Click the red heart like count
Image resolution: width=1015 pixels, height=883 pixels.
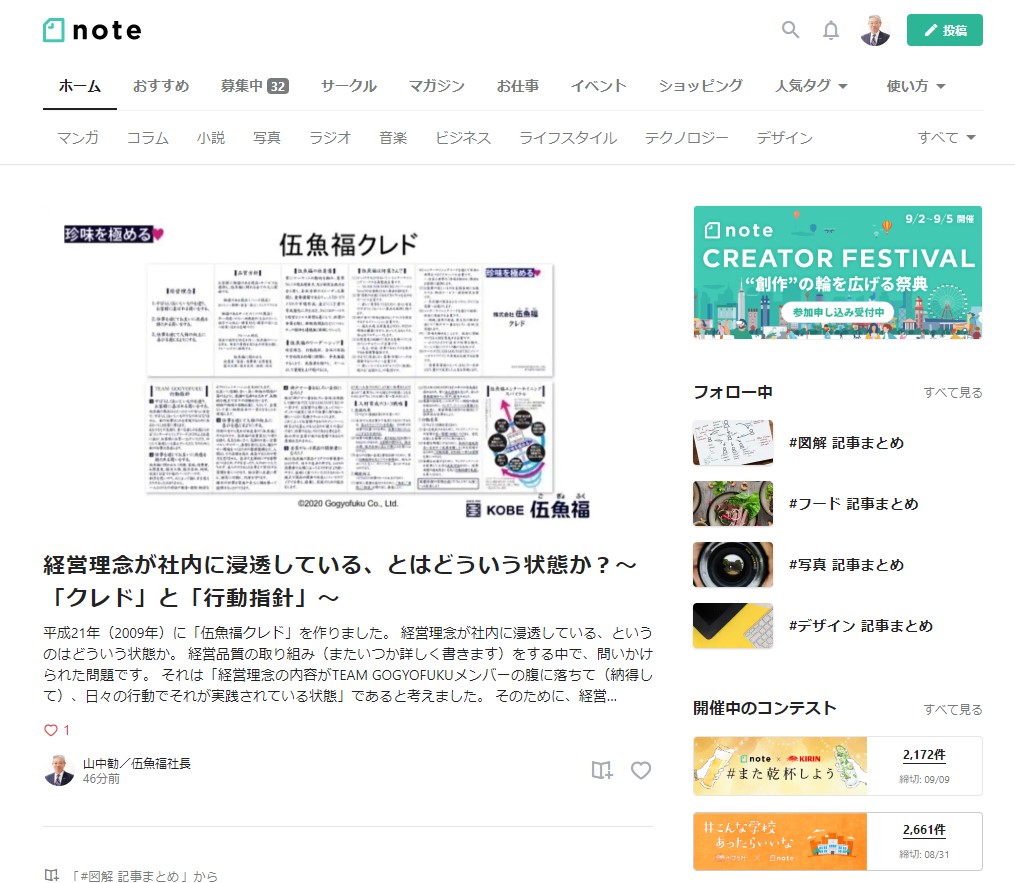(x=56, y=730)
